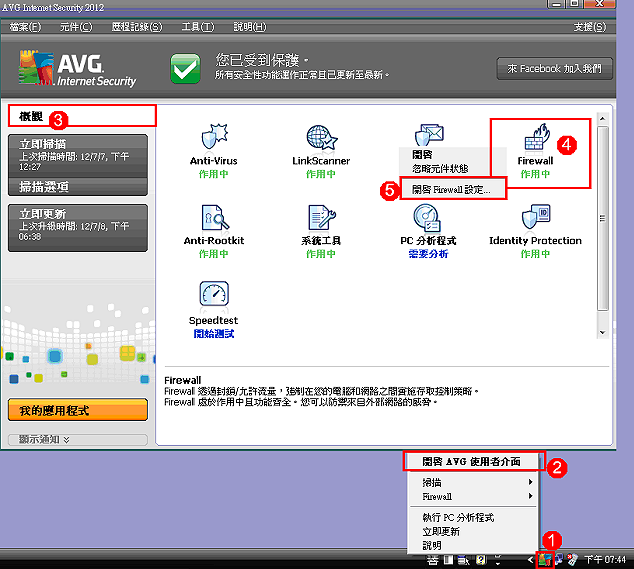Click the 開始測試 link under Speedtest
The width and height of the screenshot is (634, 569).
coord(214,334)
